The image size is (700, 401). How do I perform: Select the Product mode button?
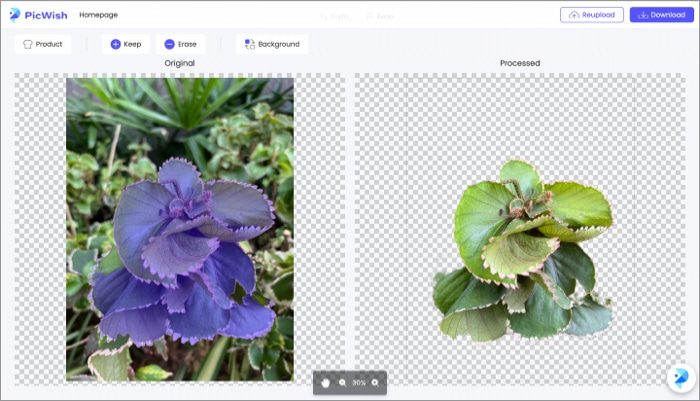[x=43, y=44]
